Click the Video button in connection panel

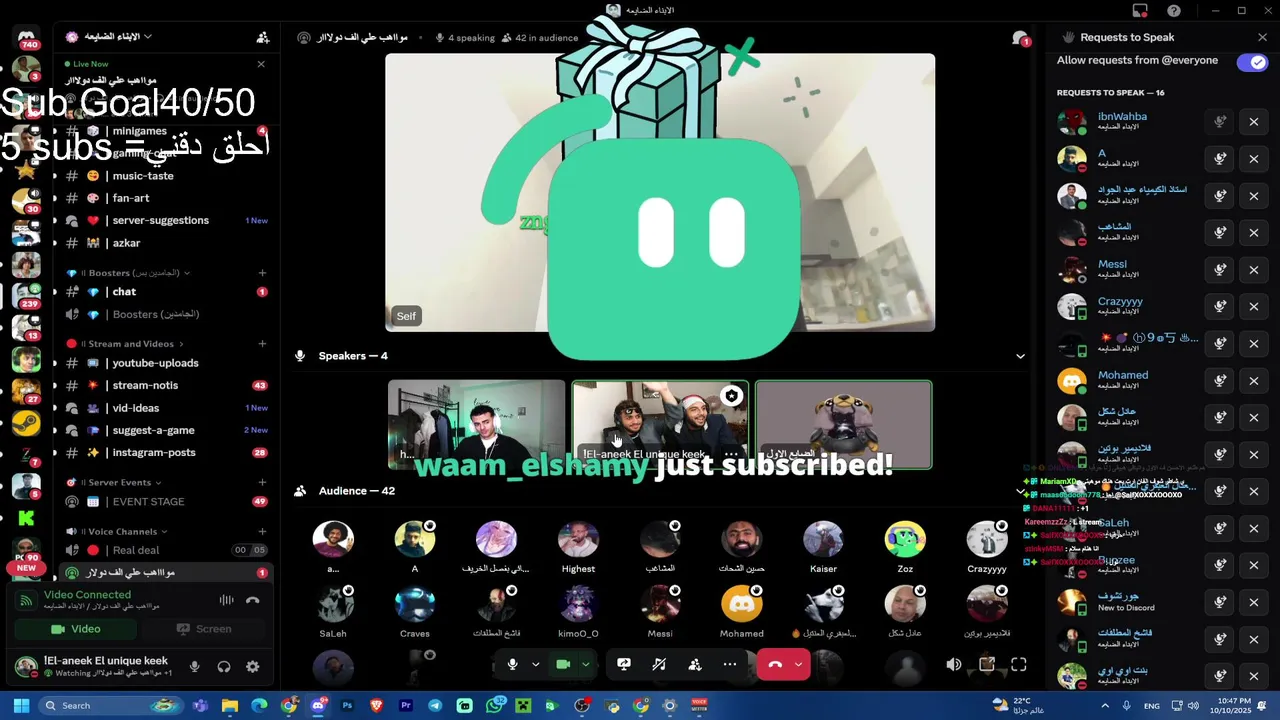pyautogui.click(x=76, y=629)
